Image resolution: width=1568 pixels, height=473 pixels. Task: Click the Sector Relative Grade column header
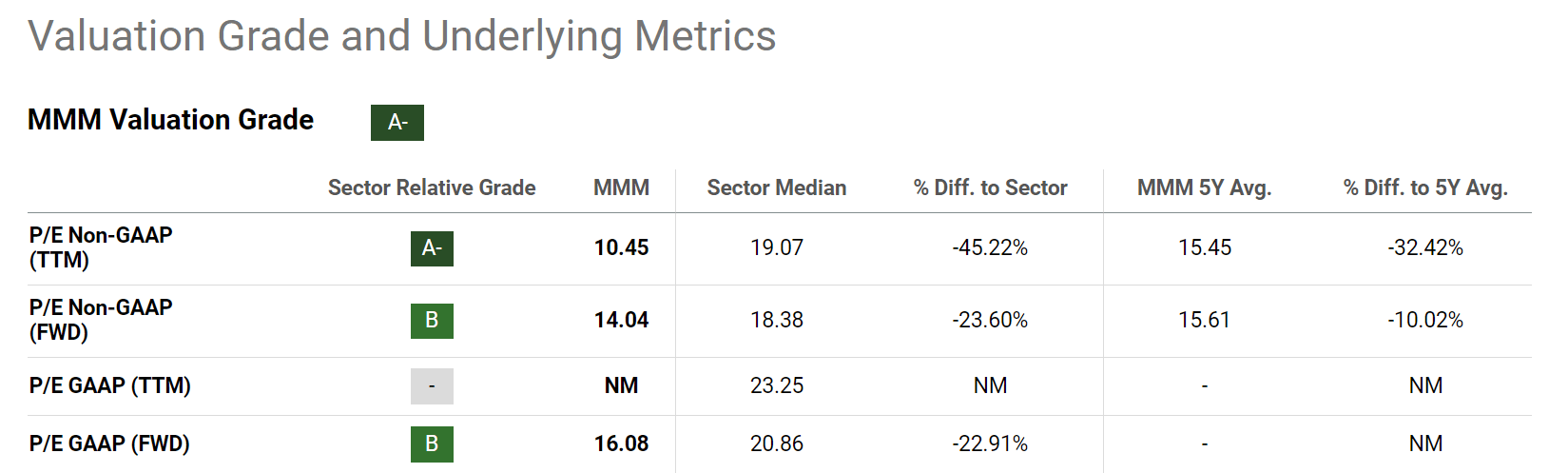[x=432, y=188]
